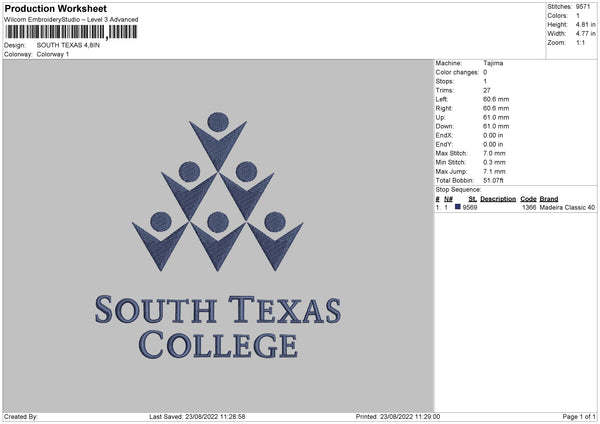Click 'Madeira Classic 40' brand text
The image size is (600, 424).
click(x=567, y=207)
